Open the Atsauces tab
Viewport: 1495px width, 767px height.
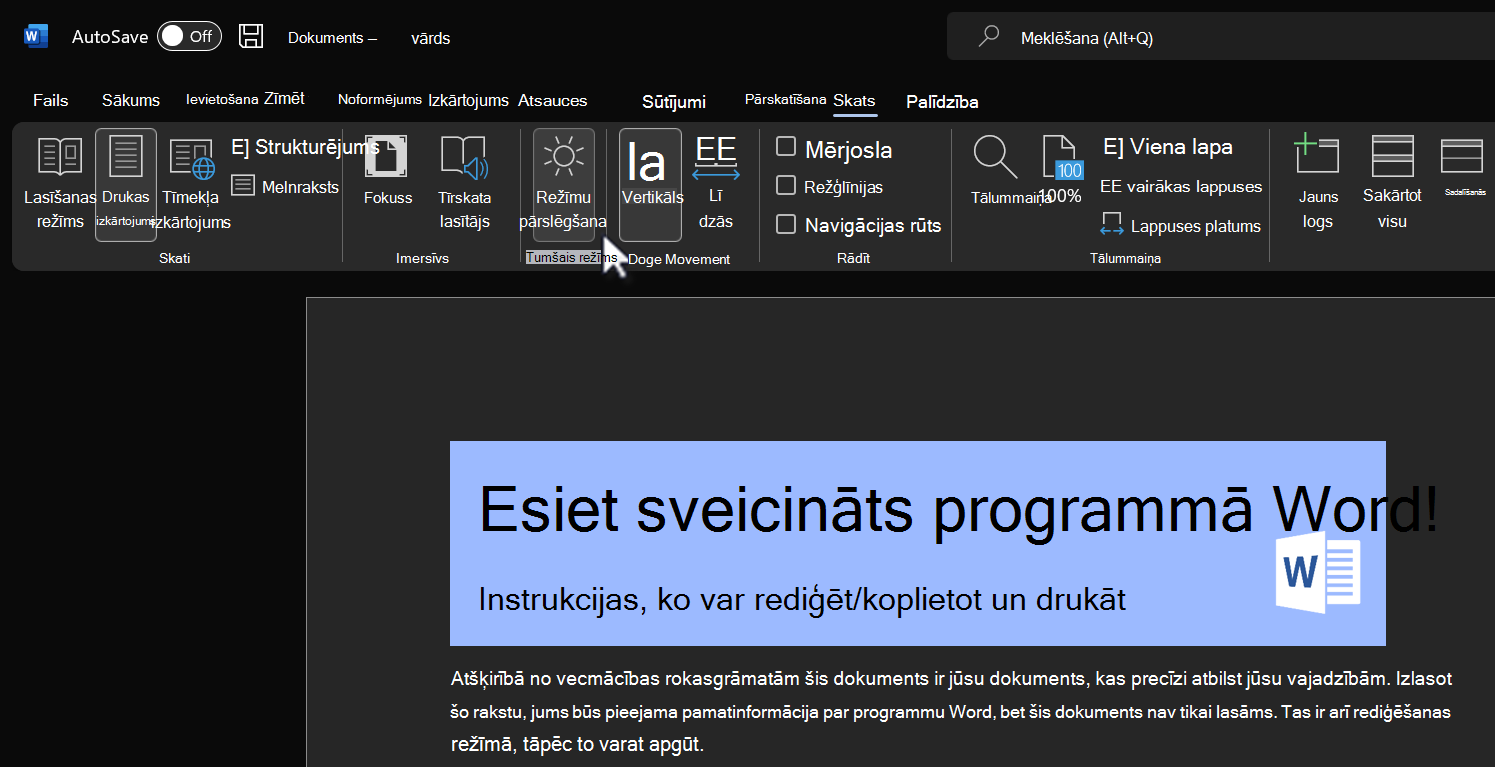click(x=553, y=101)
